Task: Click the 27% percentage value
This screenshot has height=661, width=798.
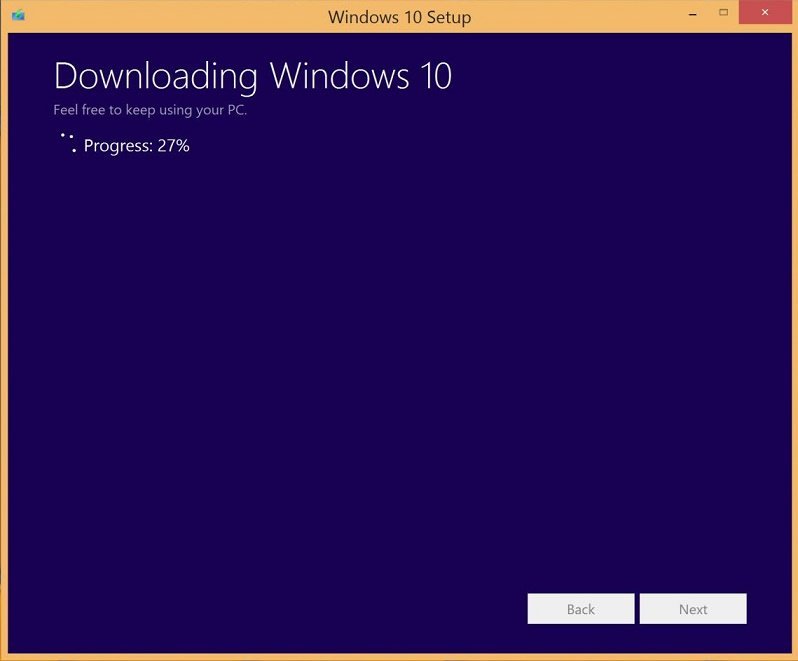Action: click(173, 146)
